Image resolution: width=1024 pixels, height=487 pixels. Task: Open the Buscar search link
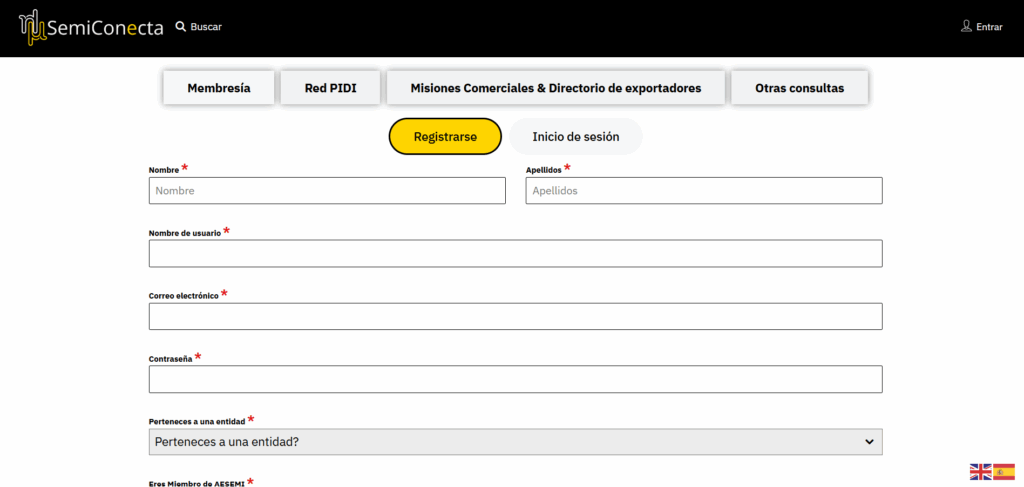coord(206,27)
